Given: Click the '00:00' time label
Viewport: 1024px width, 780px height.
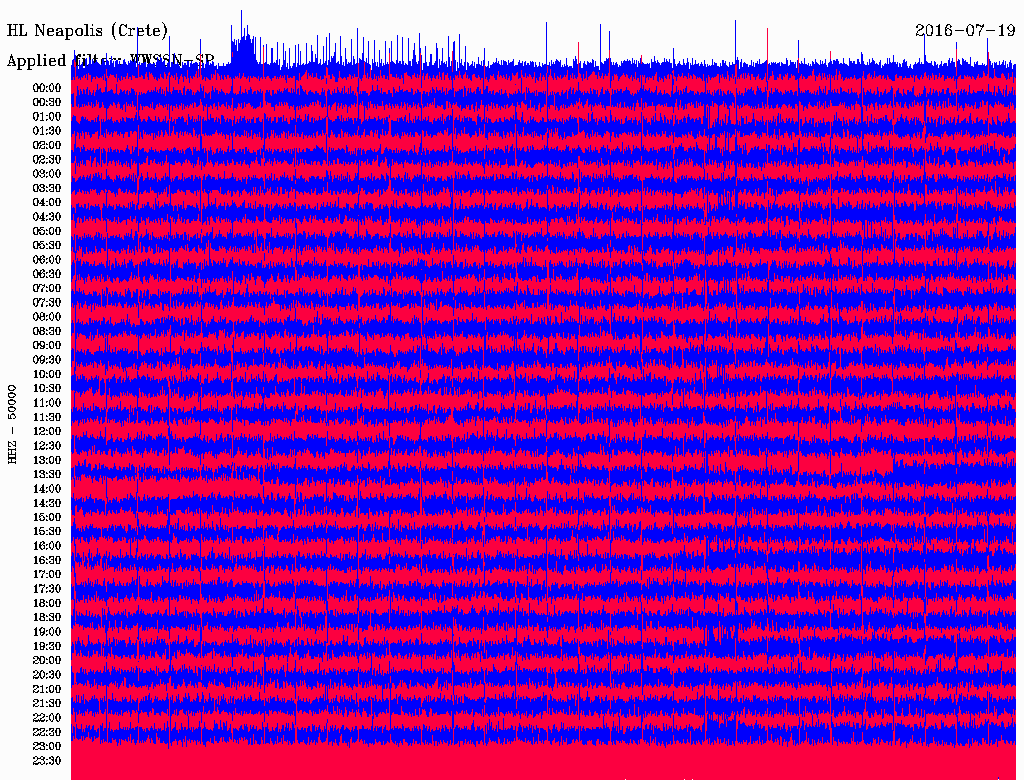Looking at the screenshot, I should [x=47, y=88].
